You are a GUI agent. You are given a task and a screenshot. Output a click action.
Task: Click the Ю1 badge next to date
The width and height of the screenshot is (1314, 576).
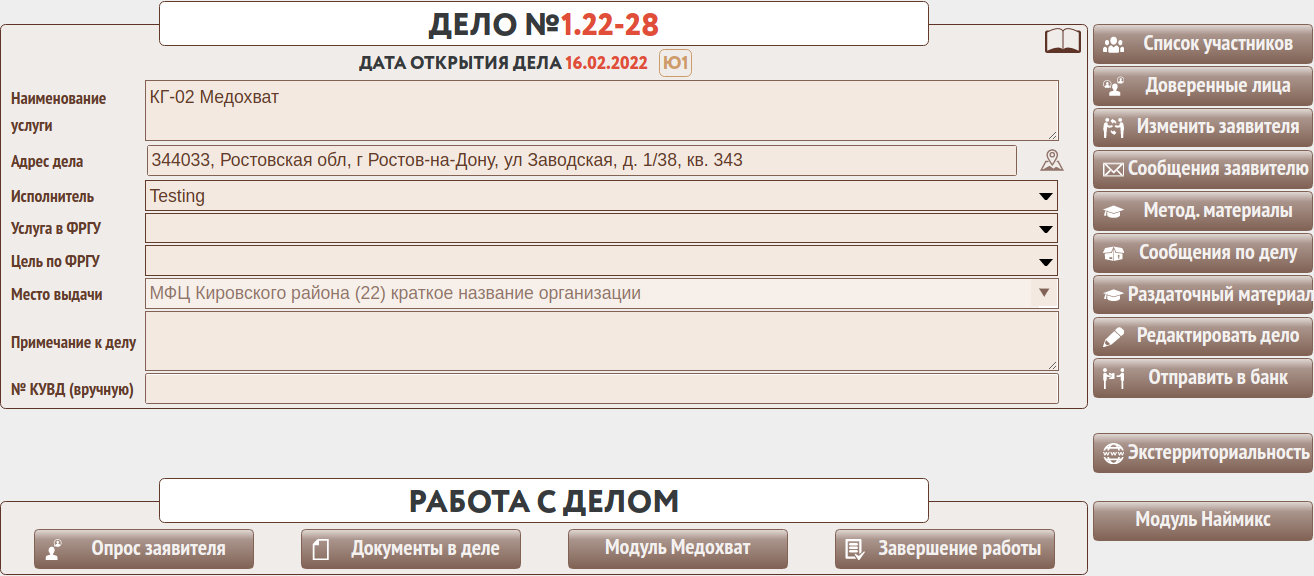pos(676,64)
